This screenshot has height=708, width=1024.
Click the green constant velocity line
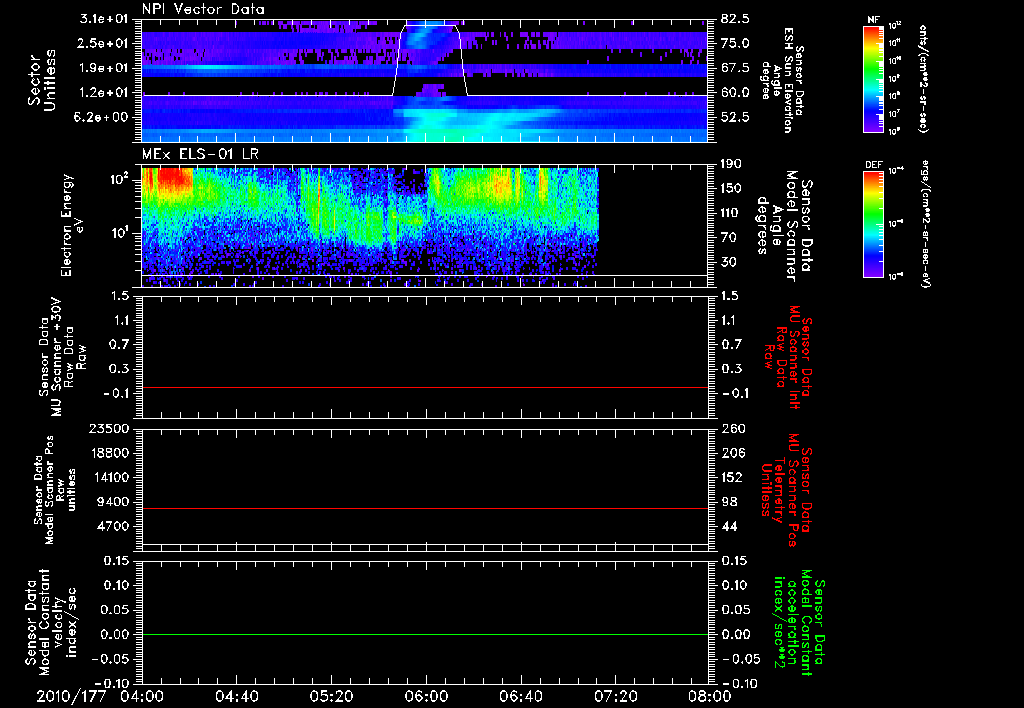click(425, 634)
